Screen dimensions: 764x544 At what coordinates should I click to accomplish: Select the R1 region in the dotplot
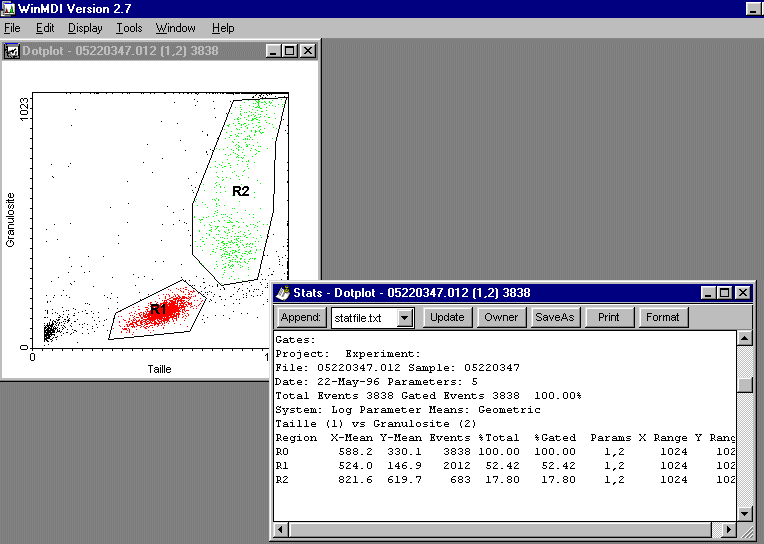[x=158, y=310]
